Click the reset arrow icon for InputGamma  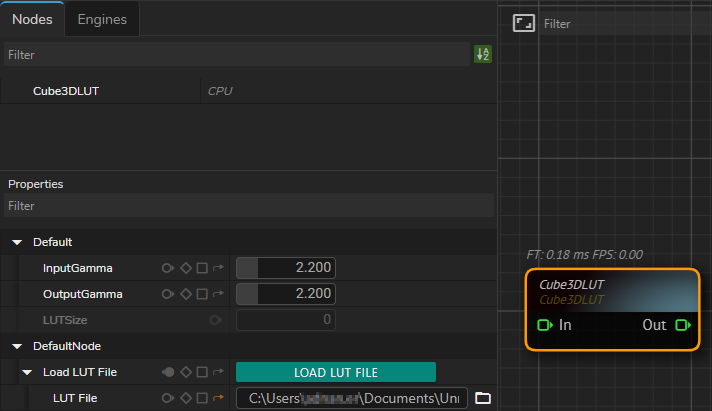pyautogui.click(x=218, y=268)
